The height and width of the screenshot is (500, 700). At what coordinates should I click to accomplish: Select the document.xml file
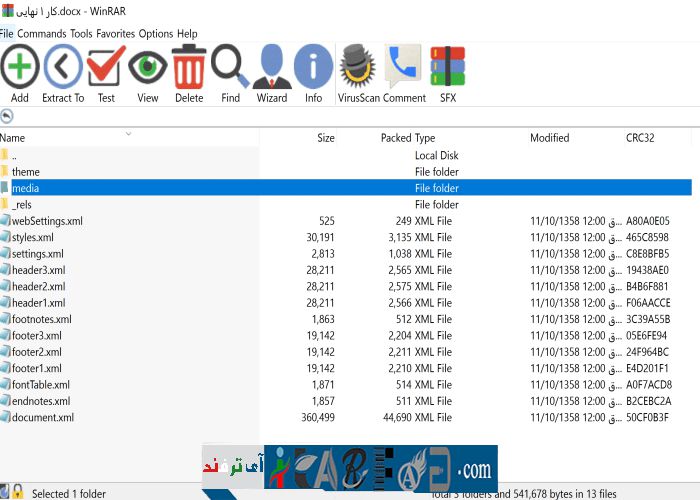pyautogui.click(x=42, y=417)
